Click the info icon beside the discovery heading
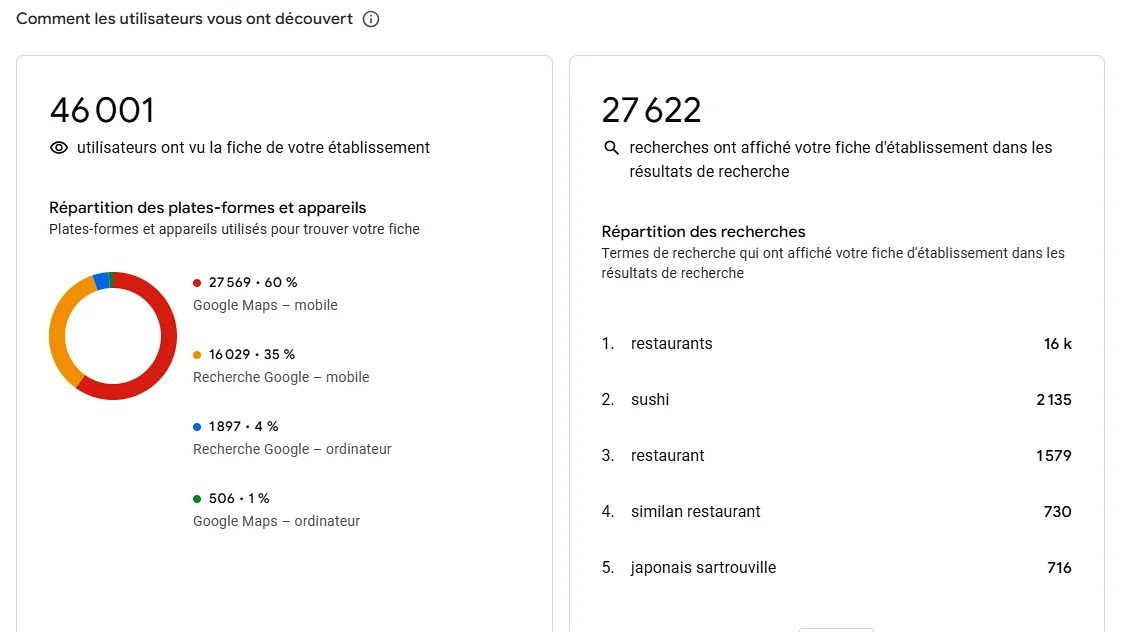The width and height of the screenshot is (1121, 632). click(371, 19)
